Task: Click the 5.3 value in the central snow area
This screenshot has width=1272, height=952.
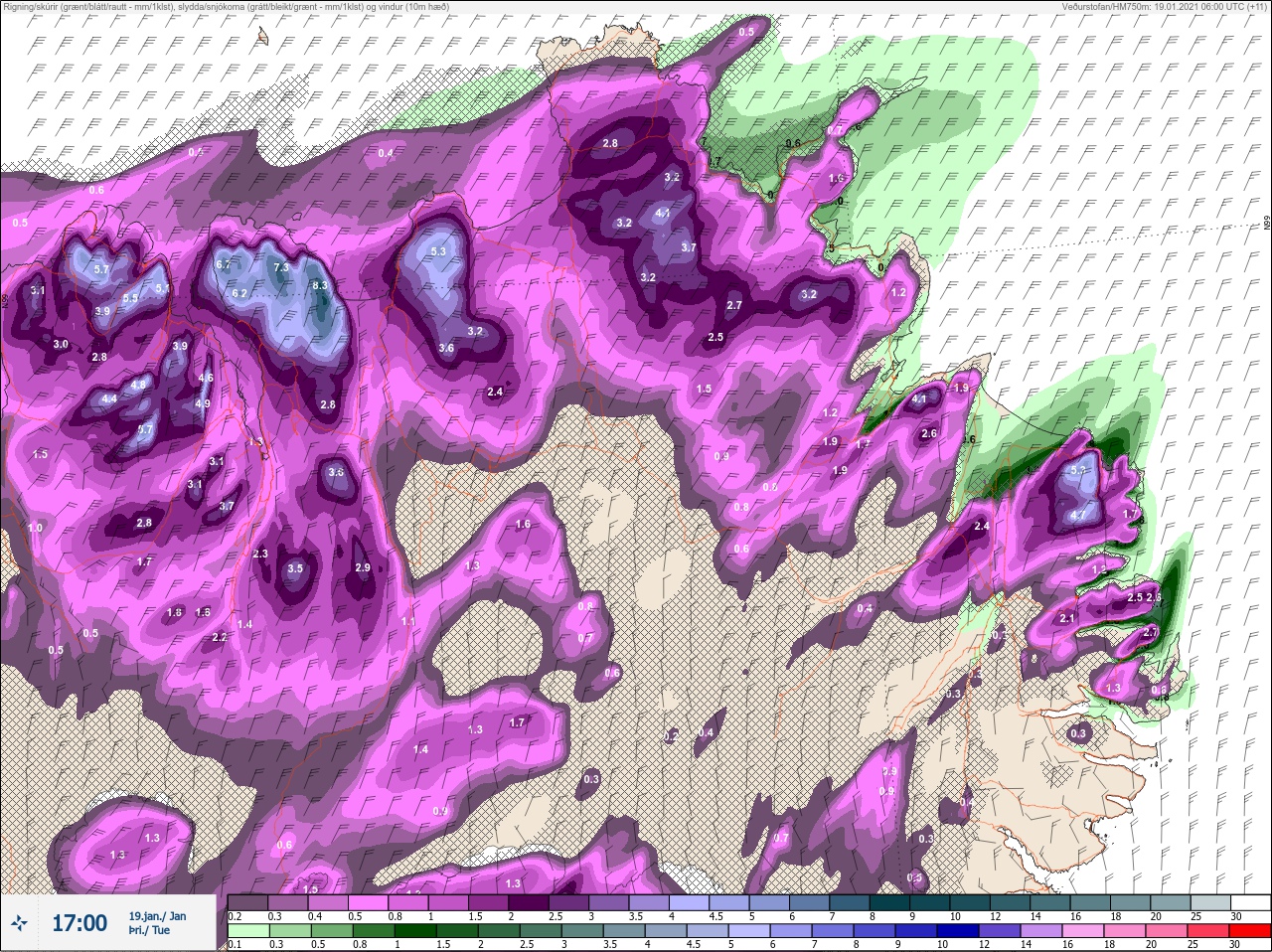Action: [439, 252]
